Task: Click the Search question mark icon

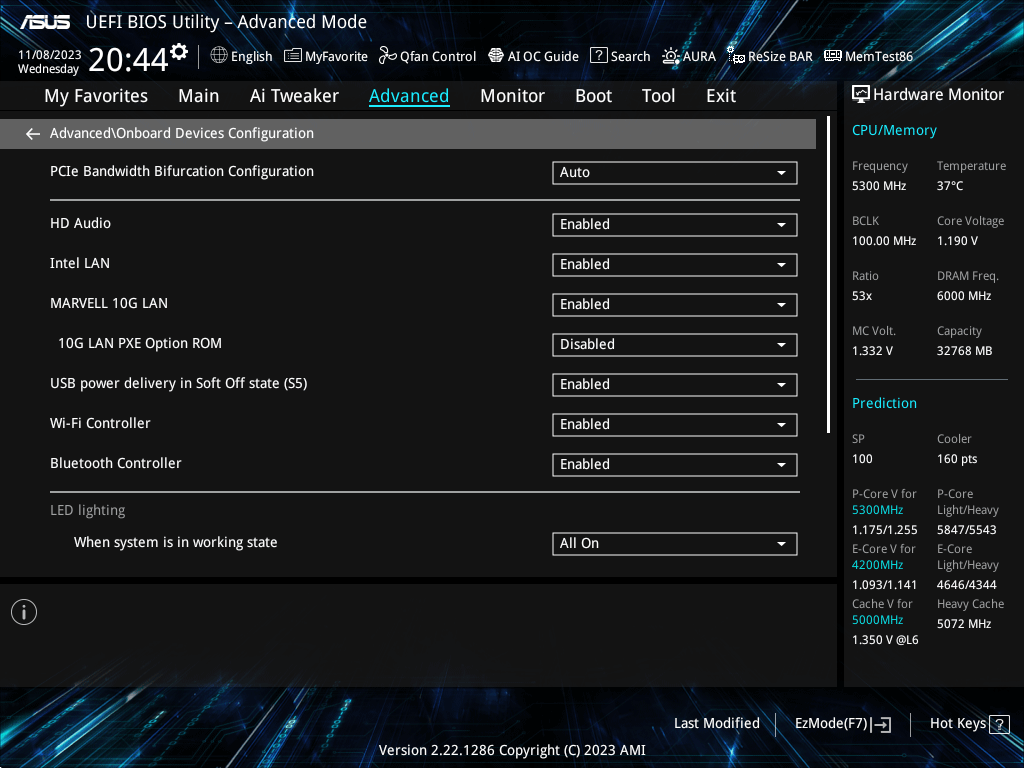Action: [598, 56]
